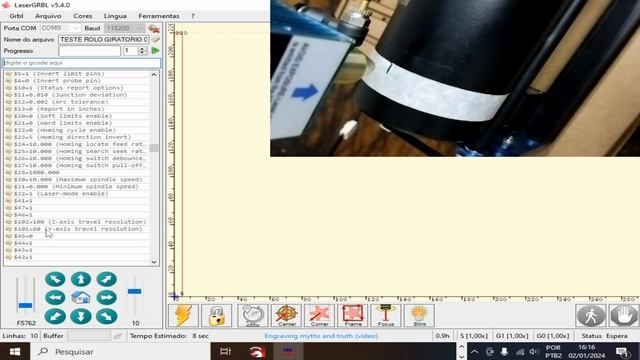Click the globe set-zero button
The width and height of the screenshot is (640, 360).
click(253, 315)
